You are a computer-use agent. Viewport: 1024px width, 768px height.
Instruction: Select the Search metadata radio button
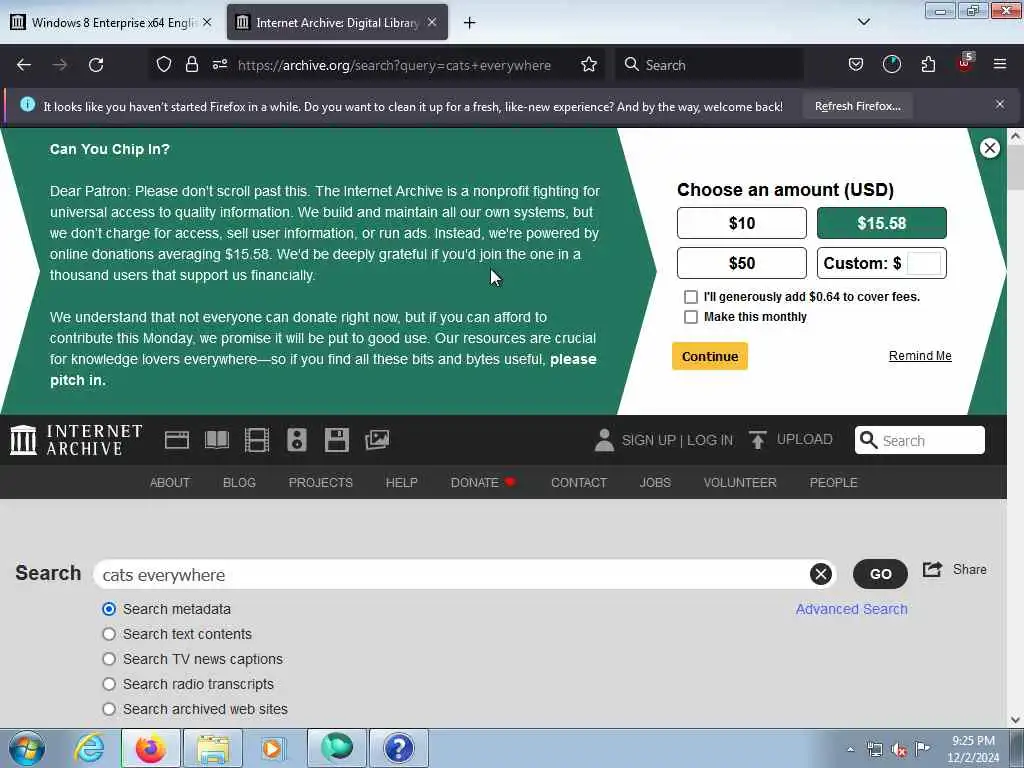(x=109, y=609)
